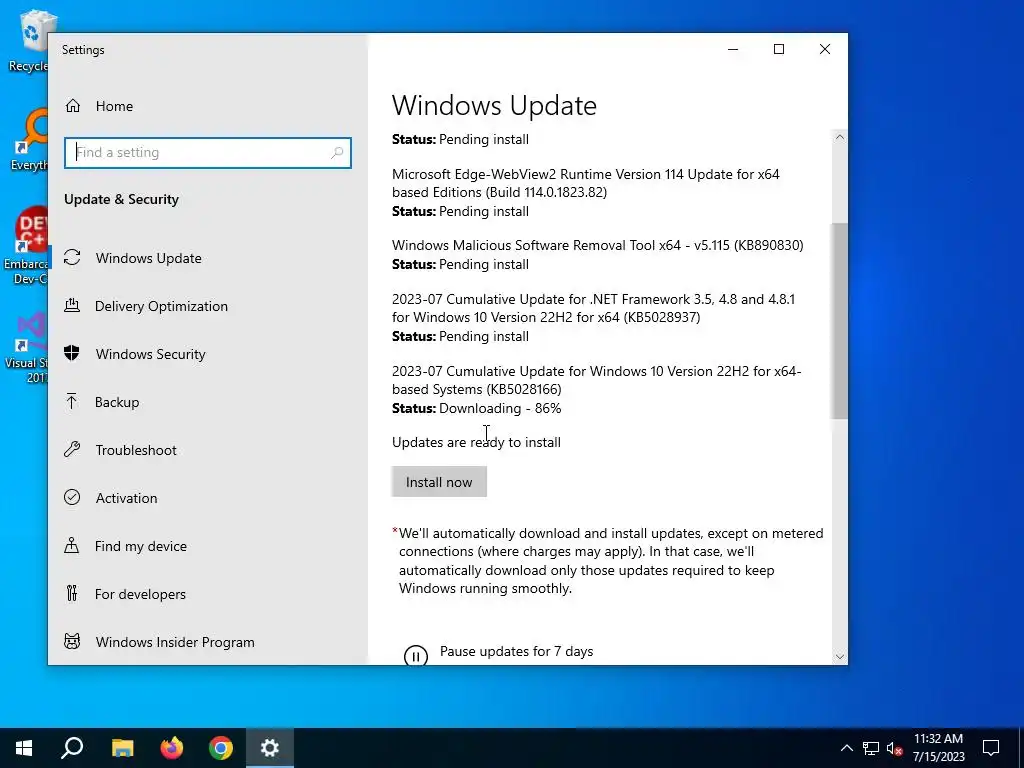Click the Activation checkmark icon

72,497
